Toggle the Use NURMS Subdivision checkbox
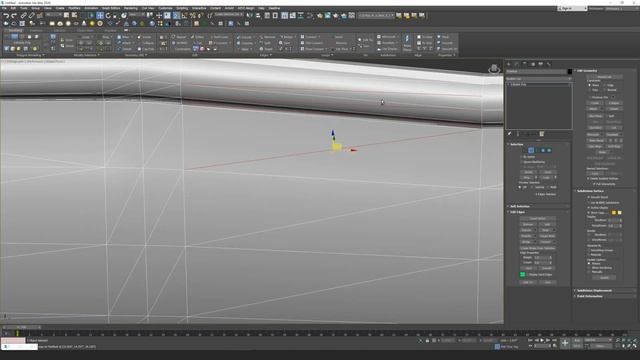This screenshot has width=640, height=360. (589, 202)
